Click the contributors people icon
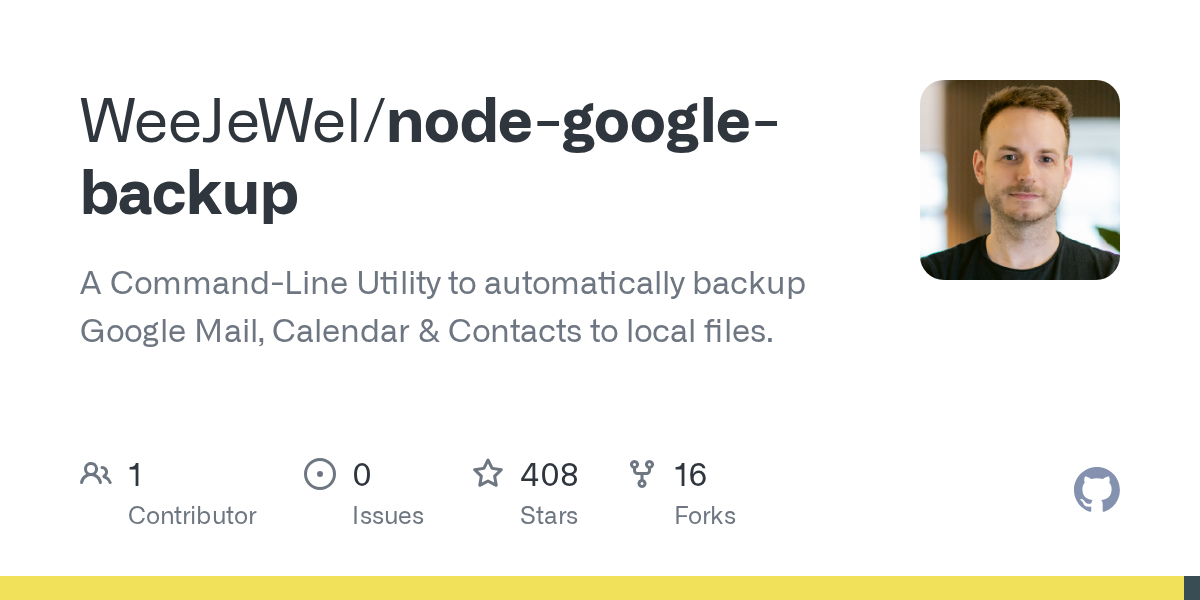The height and width of the screenshot is (600, 1200). [96, 474]
